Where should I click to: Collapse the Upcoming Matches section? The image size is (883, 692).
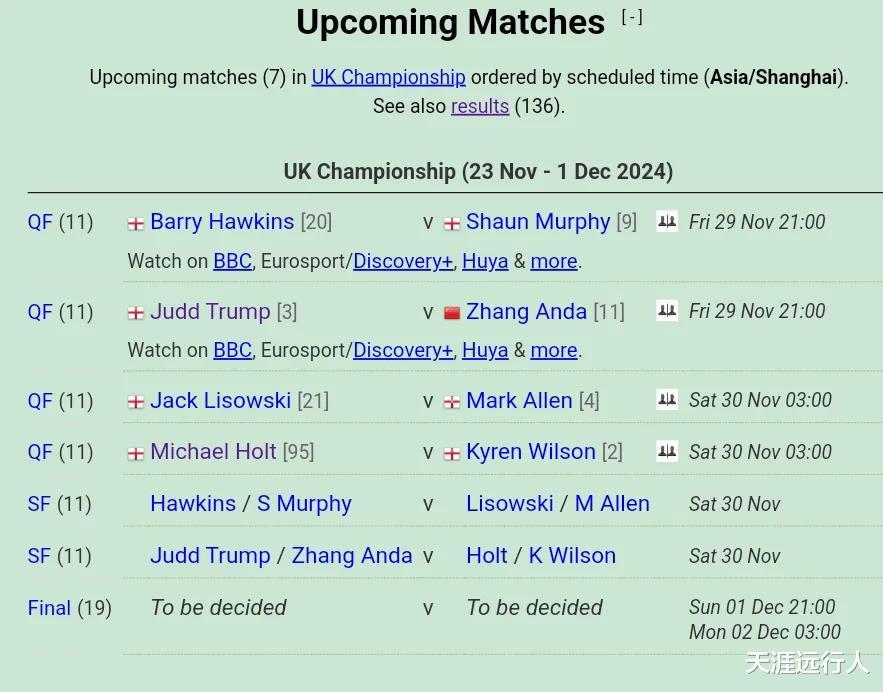pos(632,17)
